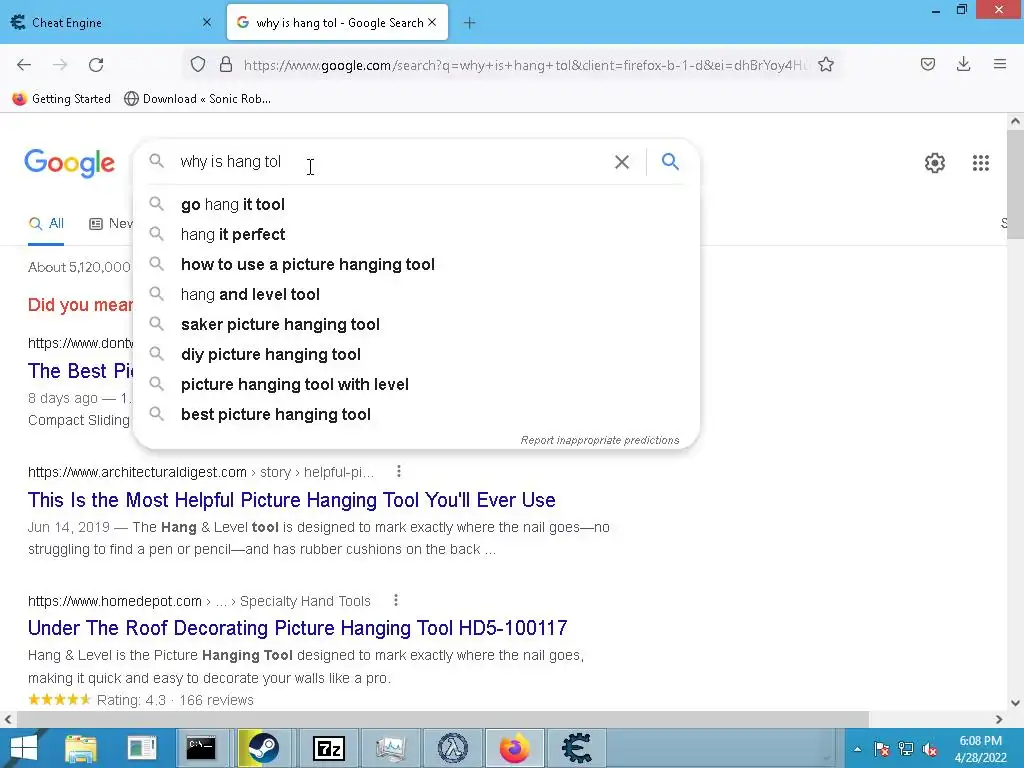Click the Firefox taskbar icon
Viewport: 1024px width, 768px height.
pyautogui.click(x=515, y=748)
